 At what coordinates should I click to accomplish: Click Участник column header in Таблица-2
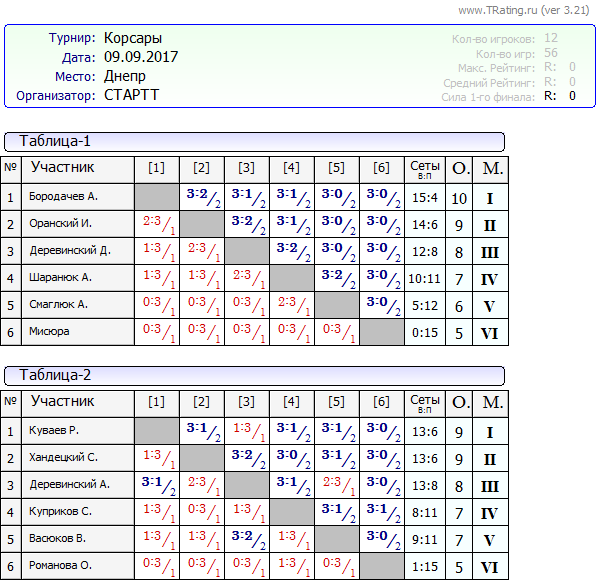pyautogui.click(x=63, y=402)
